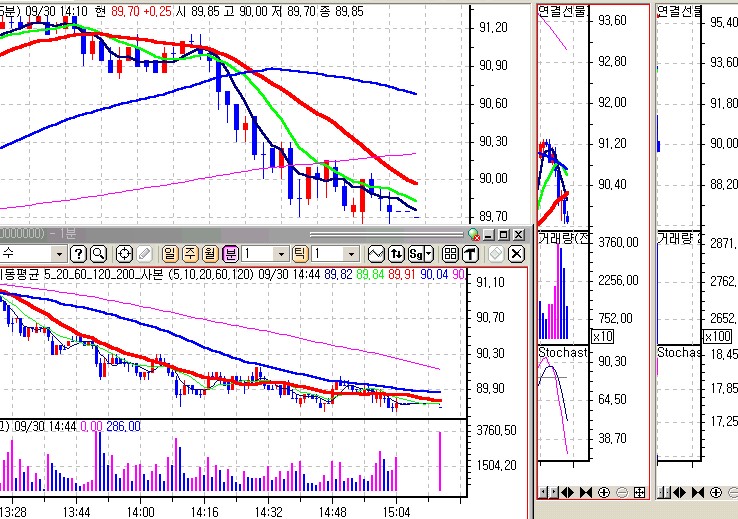This screenshot has height=519, width=738.
Task: Open the grid layout icon in toolbar
Action: click(x=450, y=254)
